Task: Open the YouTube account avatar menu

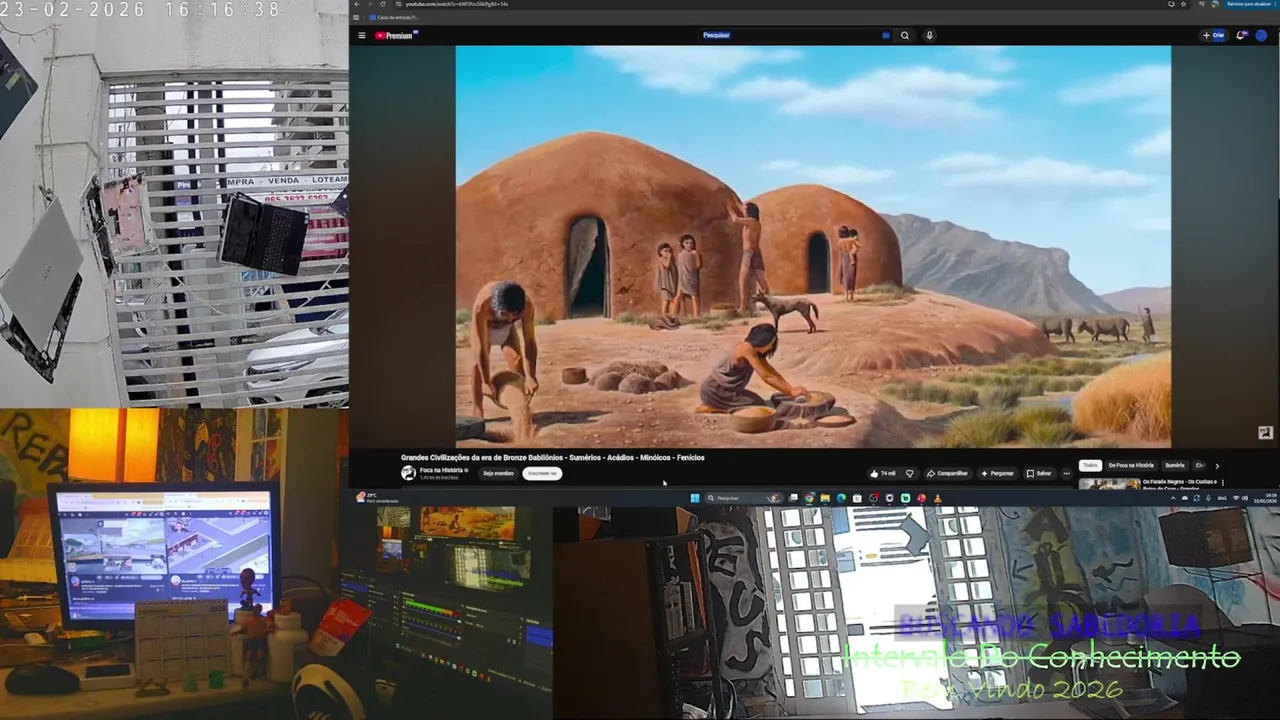Action: (x=1261, y=35)
